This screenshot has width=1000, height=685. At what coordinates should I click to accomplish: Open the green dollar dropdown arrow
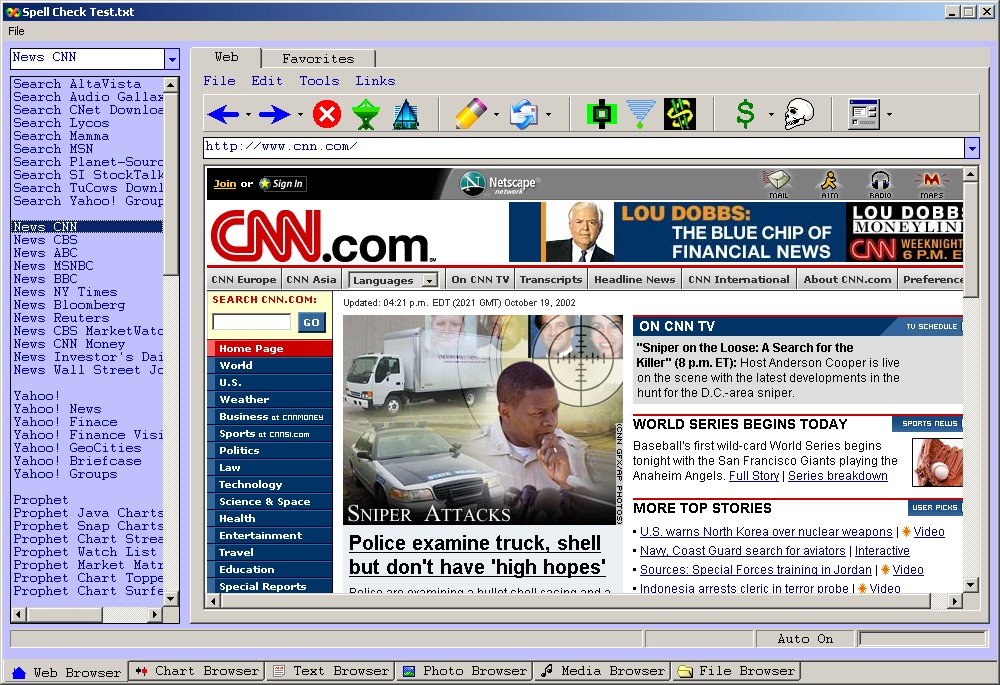[771, 115]
